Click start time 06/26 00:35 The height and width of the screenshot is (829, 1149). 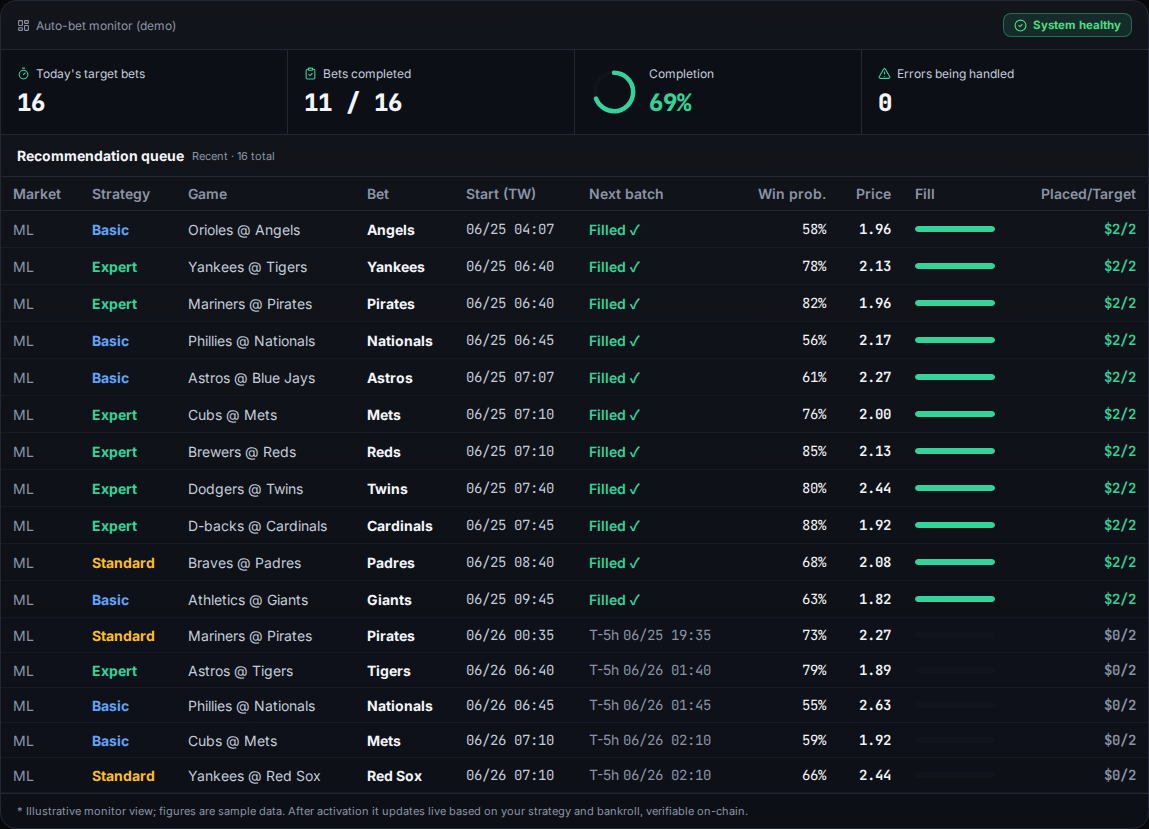coord(510,635)
